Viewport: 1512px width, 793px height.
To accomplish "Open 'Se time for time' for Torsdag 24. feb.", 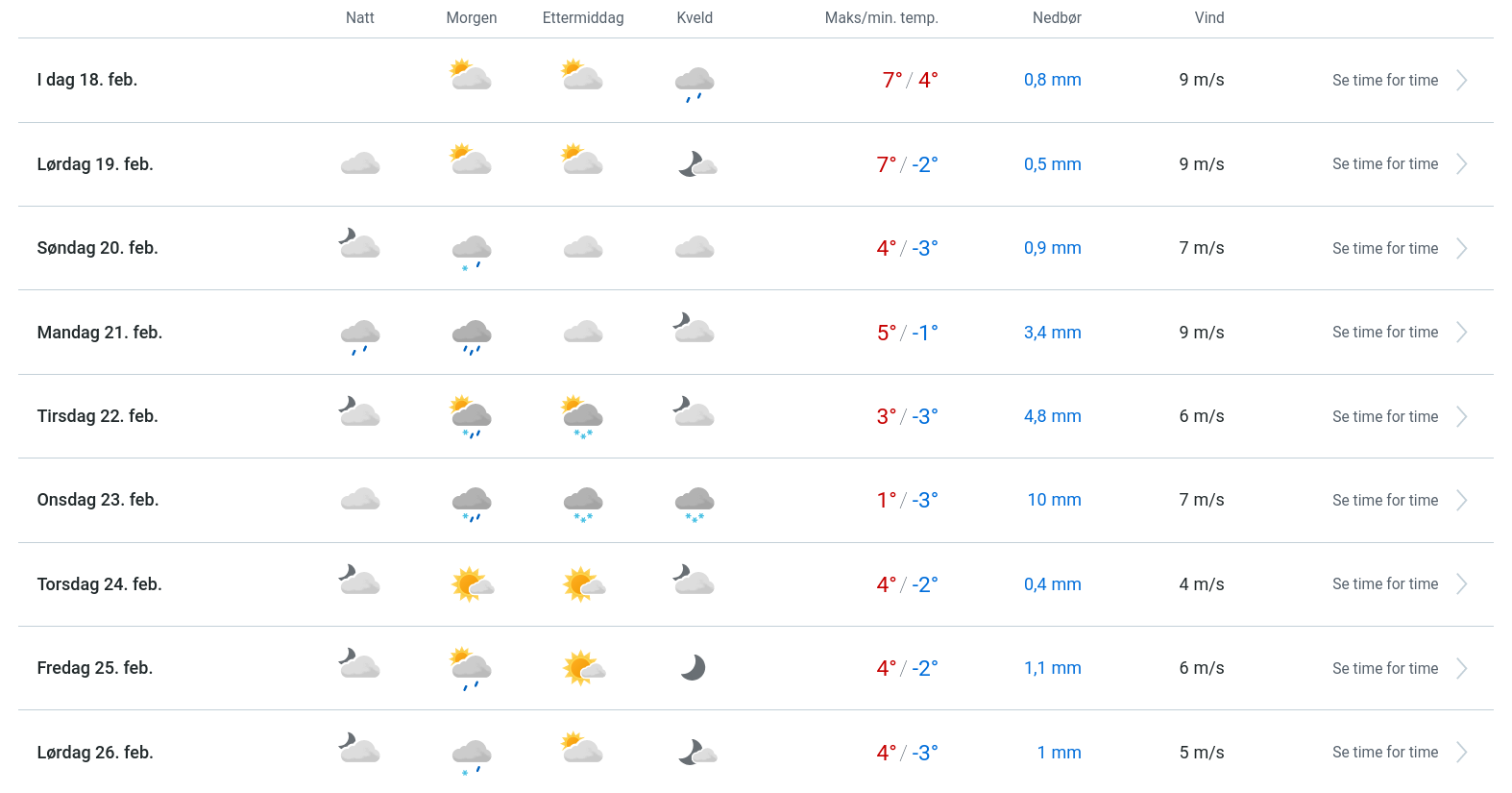I will point(1384,584).
